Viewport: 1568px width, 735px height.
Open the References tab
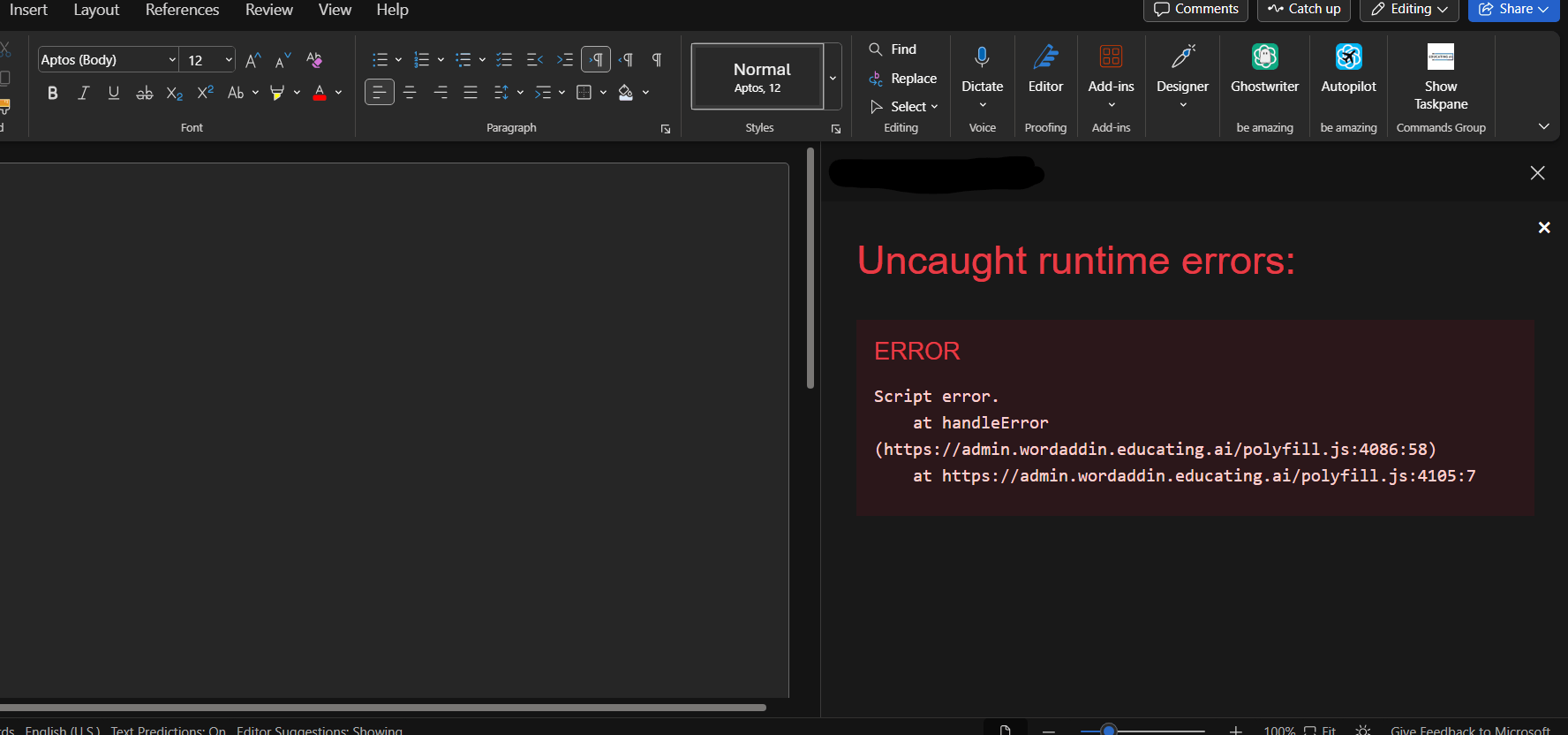(x=182, y=10)
